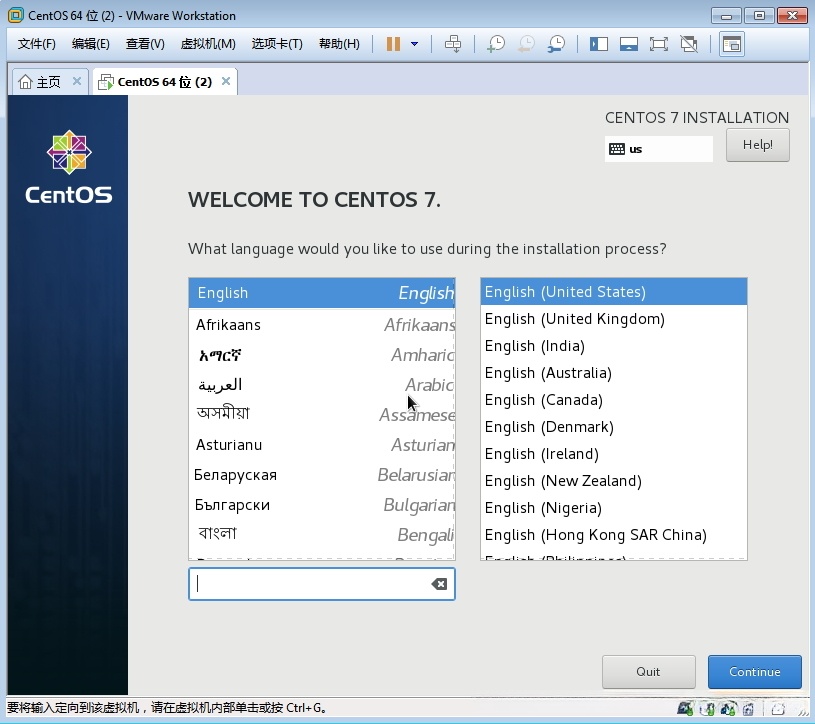Click the hard disk status bar icon
The height and width of the screenshot is (724, 815).
coord(685,708)
